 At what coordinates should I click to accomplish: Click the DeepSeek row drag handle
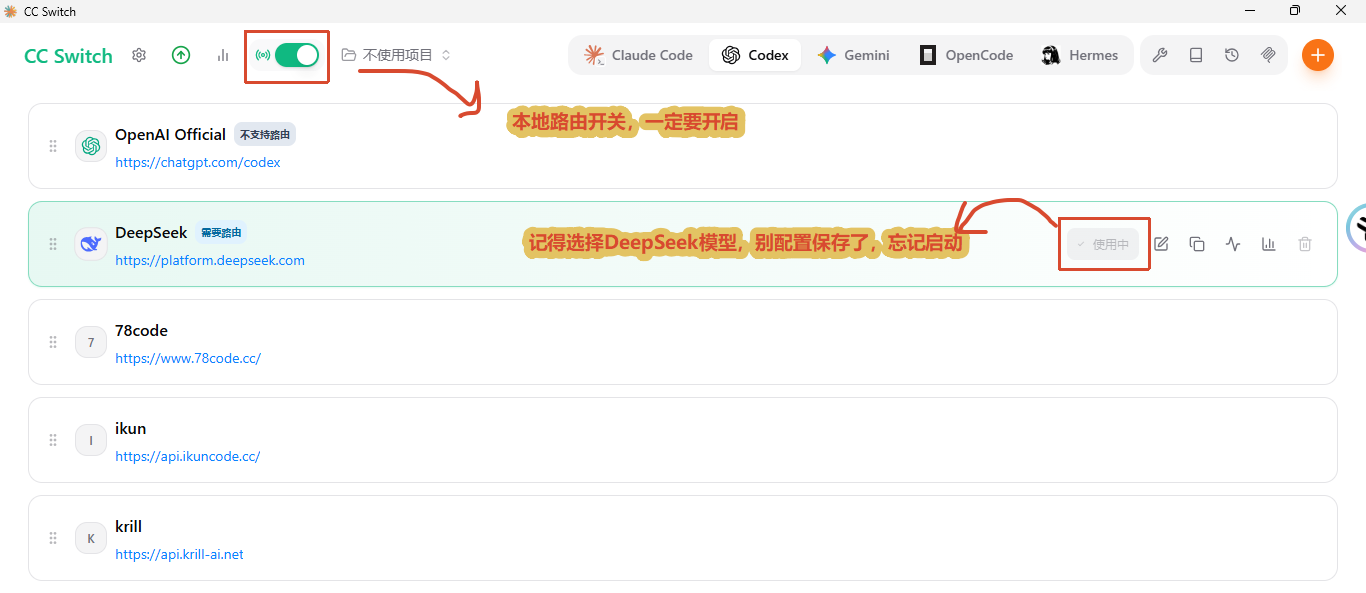[53, 244]
